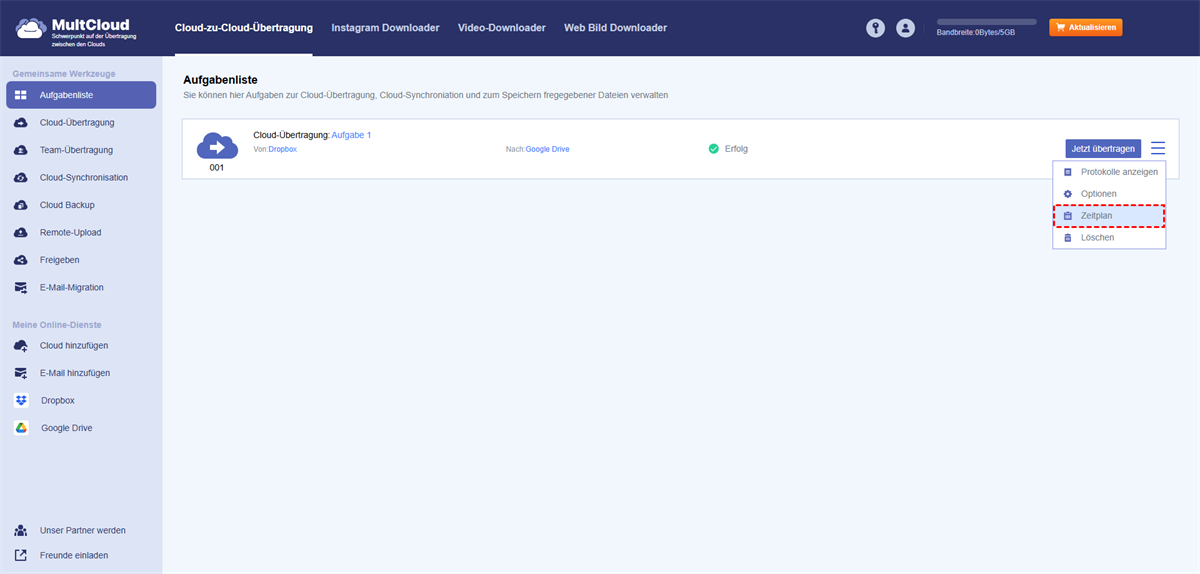
Task: Select Protokolle anzeigen from the menu
Action: tap(1109, 172)
